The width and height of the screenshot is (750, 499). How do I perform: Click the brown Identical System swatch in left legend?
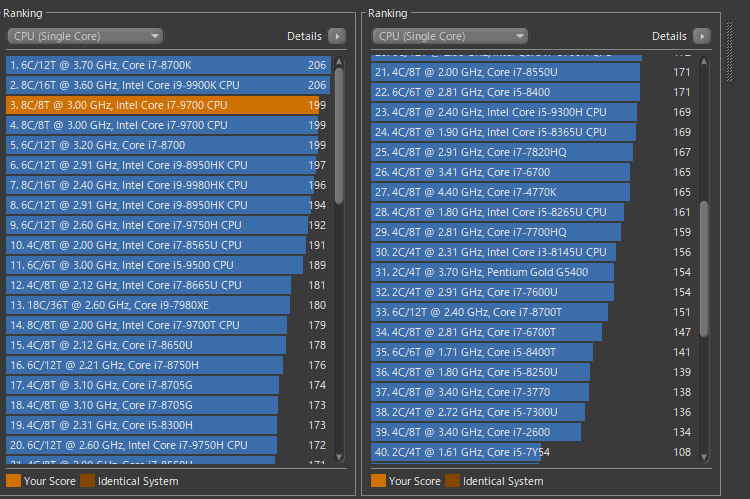(x=88, y=481)
